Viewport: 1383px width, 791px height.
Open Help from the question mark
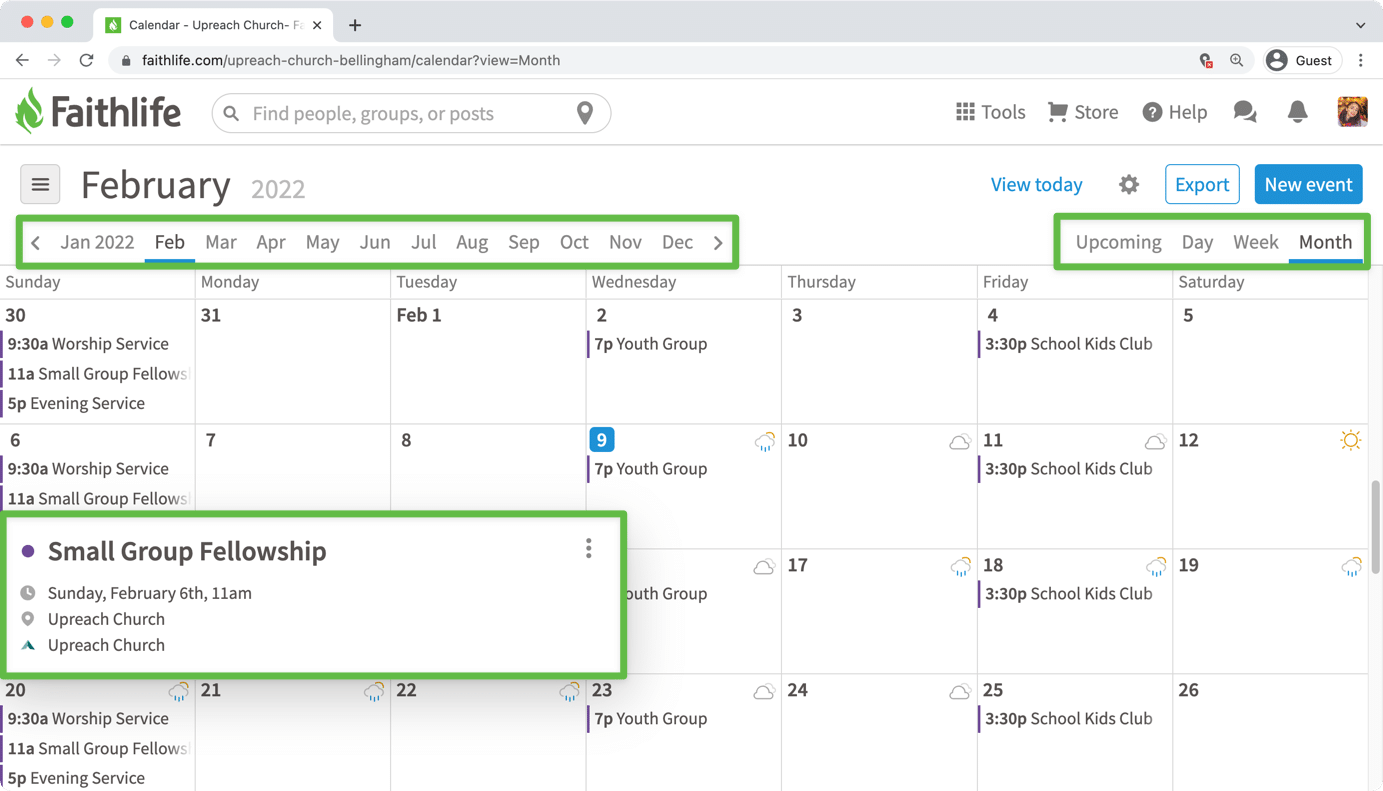(1175, 112)
